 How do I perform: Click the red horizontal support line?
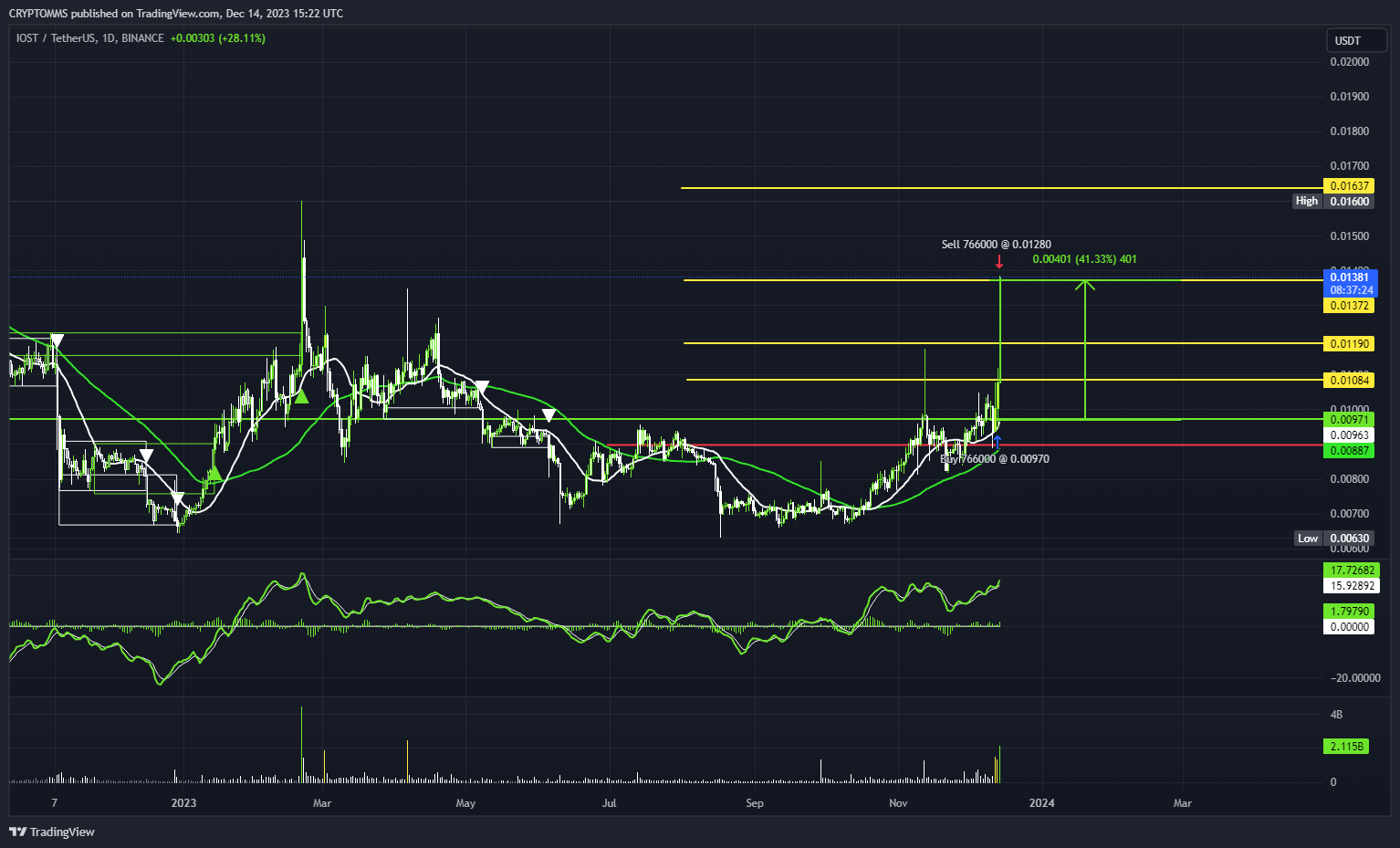click(x=965, y=445)
